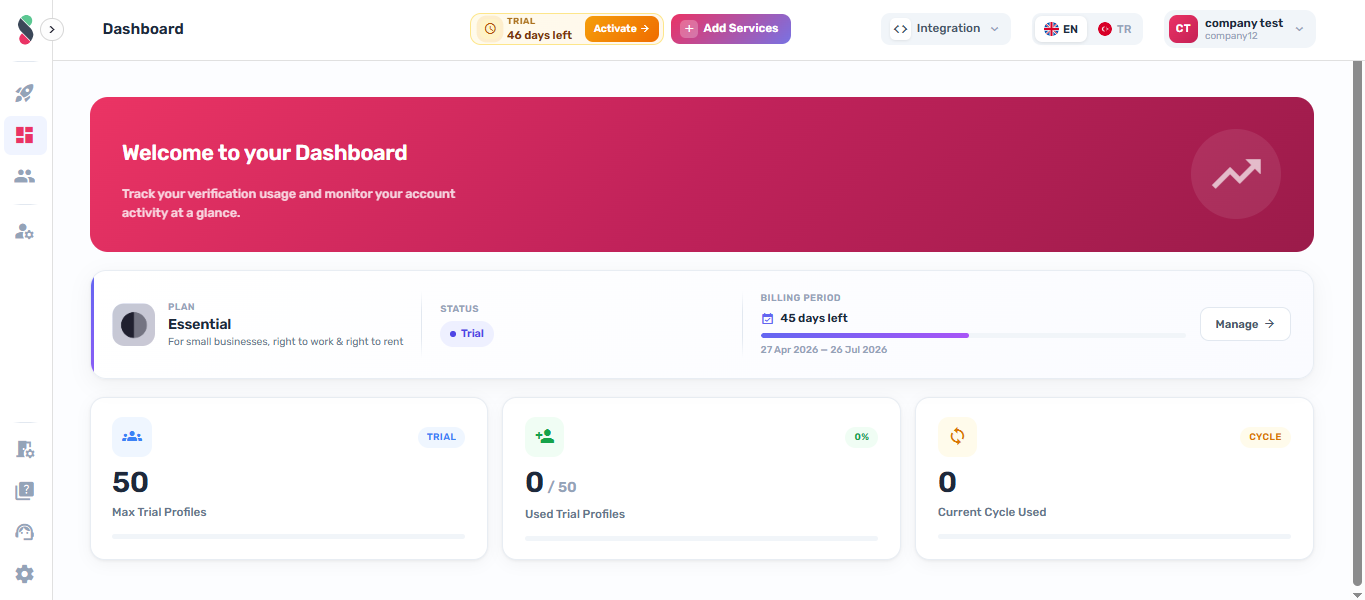Click the Essential plan half-circle icon

point(134,325)
